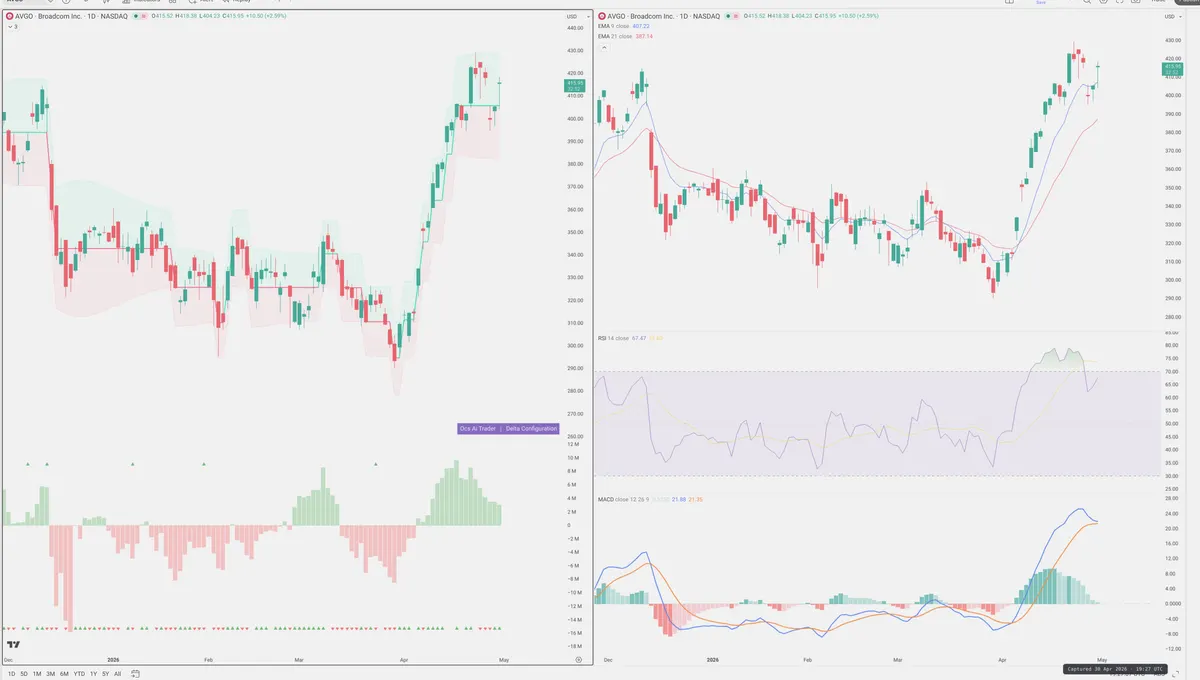Screen dimensions: 1200x680
Task: Select the 1D date range button
Action: point(11,674)
